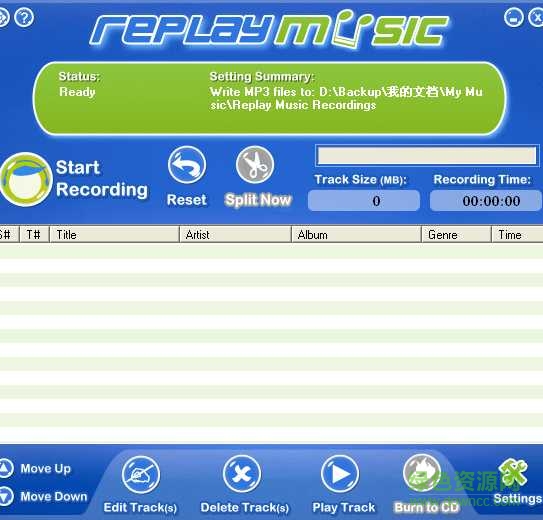Click the Track Size (MB) label
This screenshot has width=543, height=520.
click(360, 179)
